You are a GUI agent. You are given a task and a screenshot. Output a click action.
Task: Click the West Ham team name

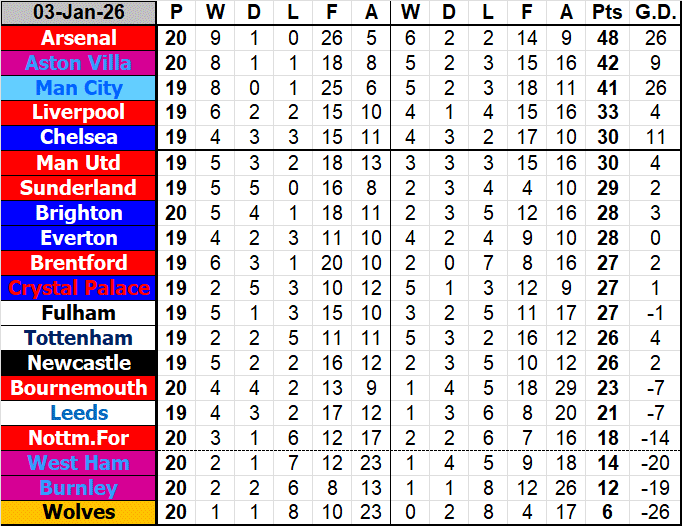(x=79, y=463)
